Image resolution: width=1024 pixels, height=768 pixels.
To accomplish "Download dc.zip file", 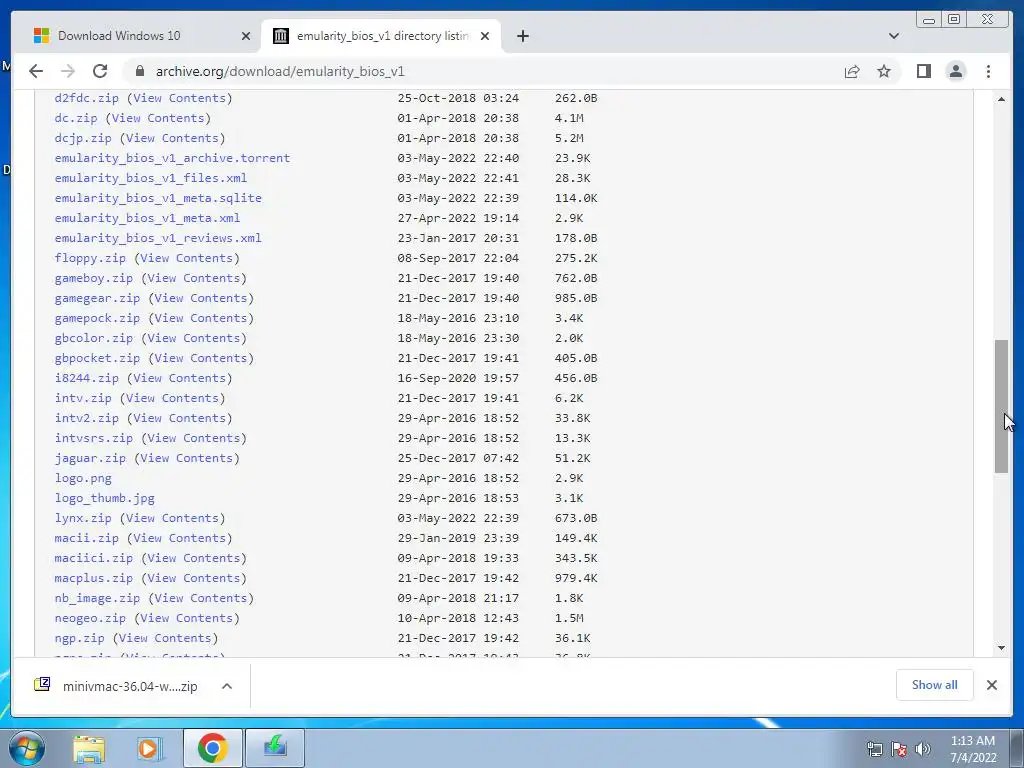I will pos(76,118).
